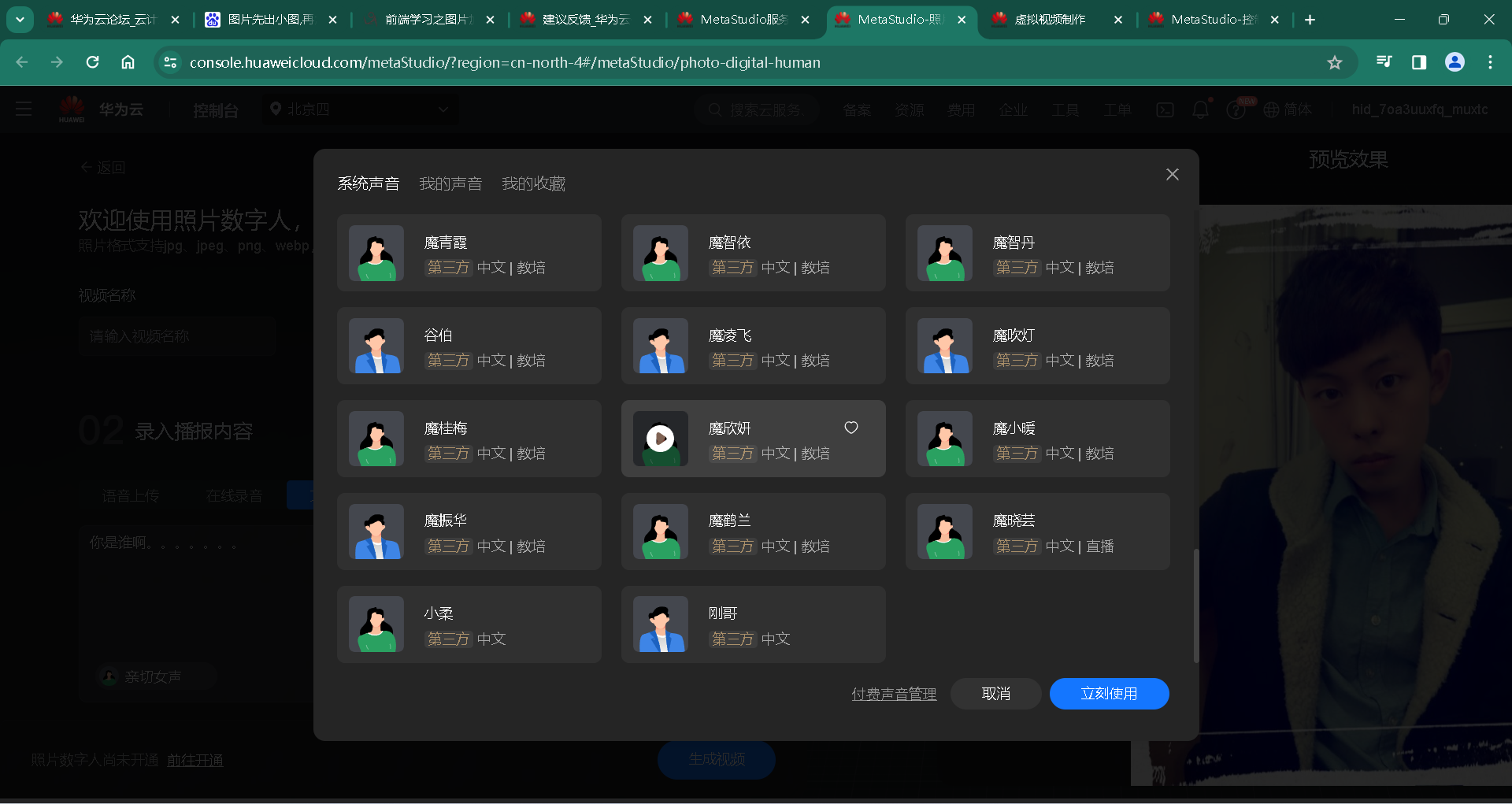The width and height of the screenshot is (1512, 804).
Task: Open the 北京四 region dropdown
Action: (360, 109)
